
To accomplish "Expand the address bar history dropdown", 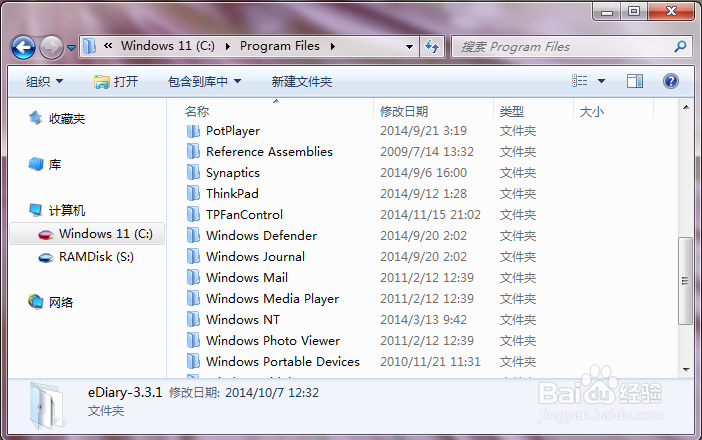I will click(409, 47).
